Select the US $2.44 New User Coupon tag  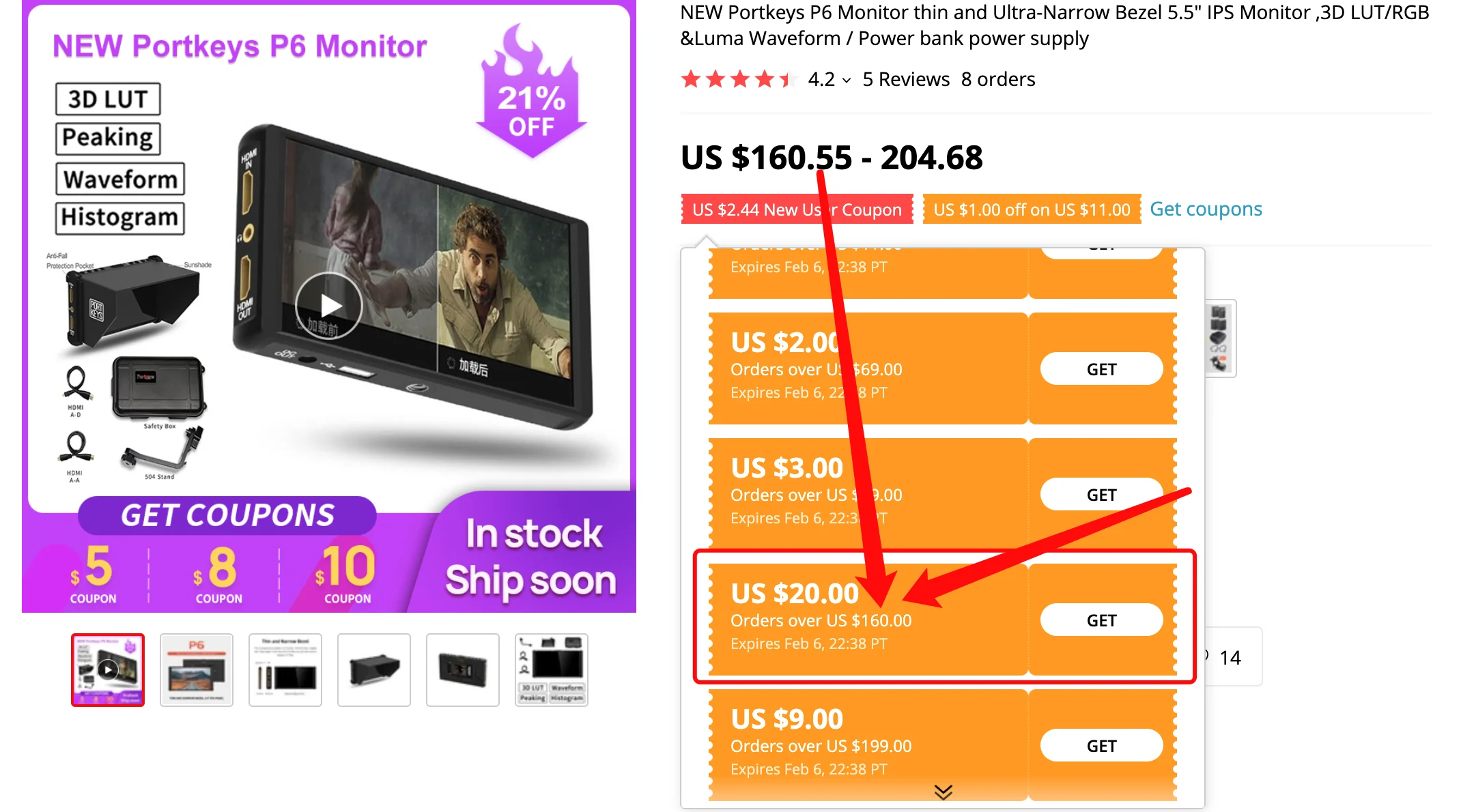pyautogui.click(x=797, y=209)
